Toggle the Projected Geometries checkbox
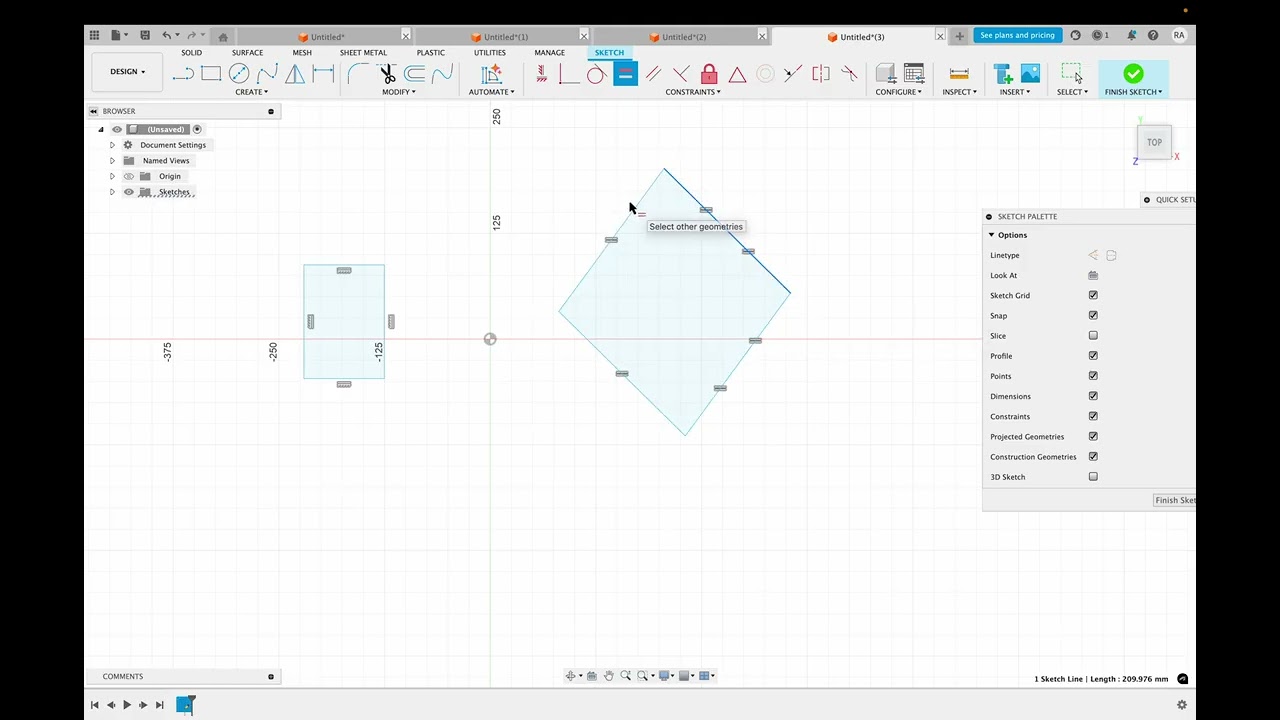Image resolution: width=1280 pixels, height=720 pixels. click(1093, 436)
